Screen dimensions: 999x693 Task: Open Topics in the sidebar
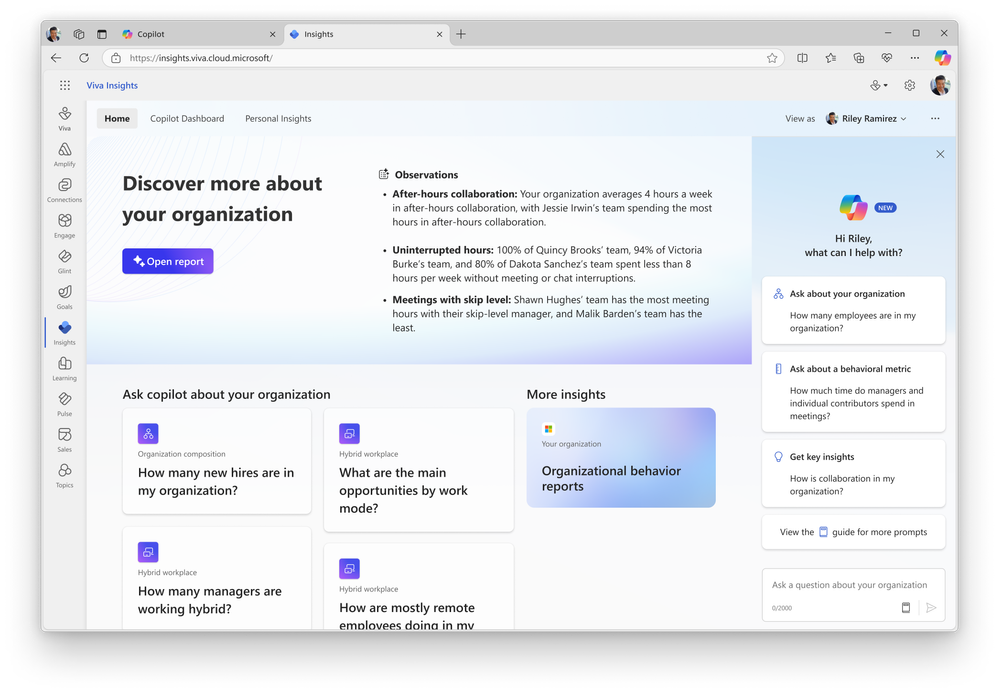(x=64, y=475)
